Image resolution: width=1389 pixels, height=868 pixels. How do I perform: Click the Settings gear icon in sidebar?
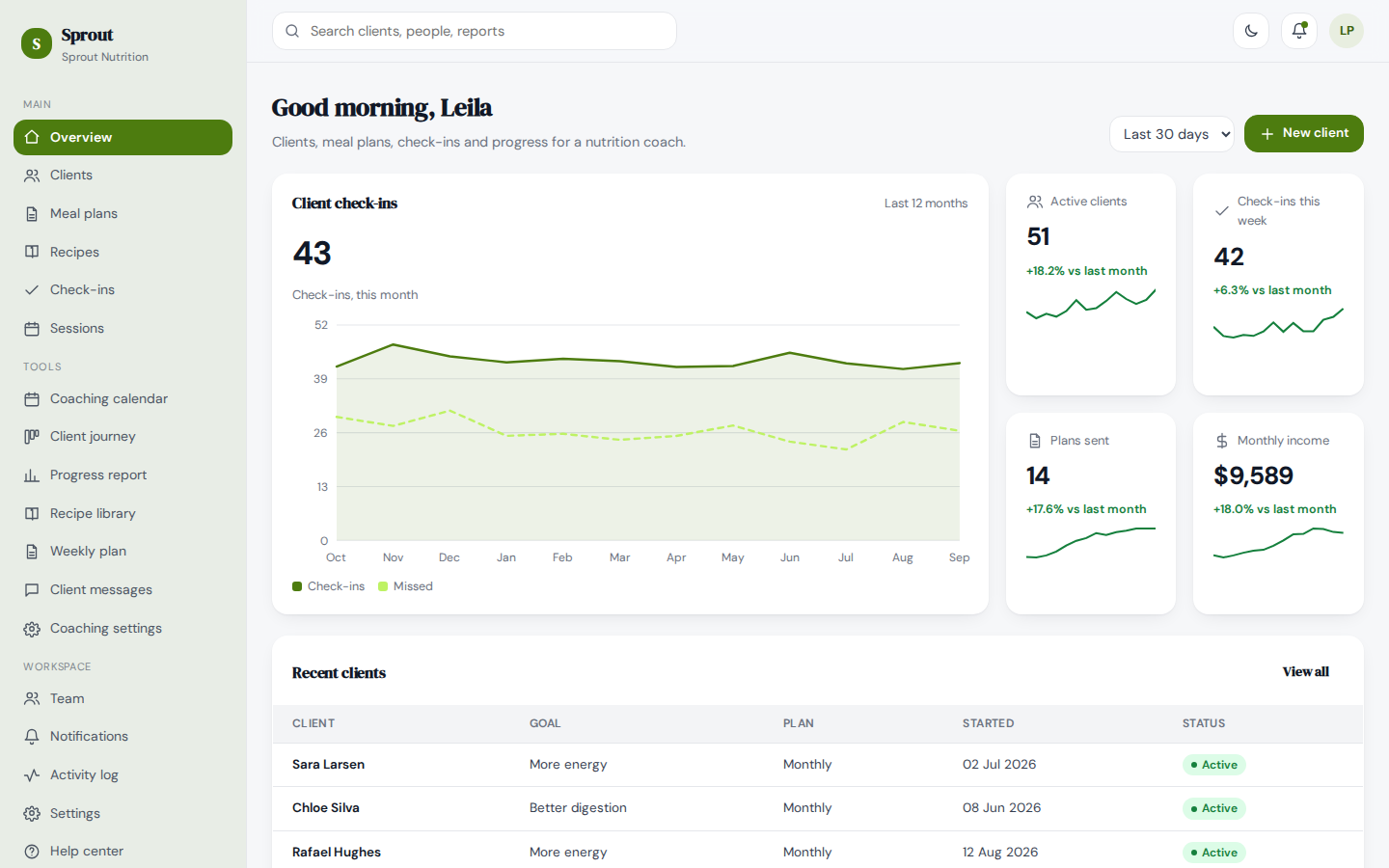point(32,814)
